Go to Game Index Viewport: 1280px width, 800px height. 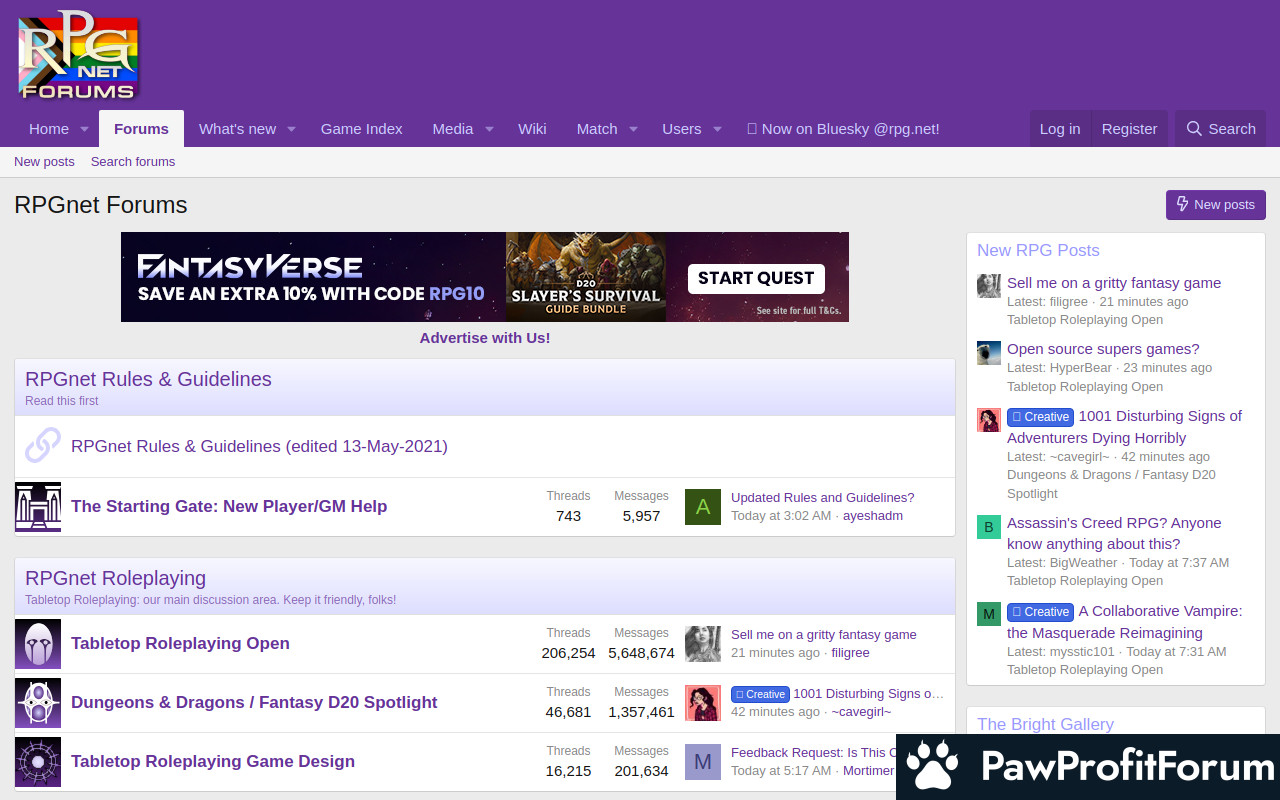click(x=361, y=129)
